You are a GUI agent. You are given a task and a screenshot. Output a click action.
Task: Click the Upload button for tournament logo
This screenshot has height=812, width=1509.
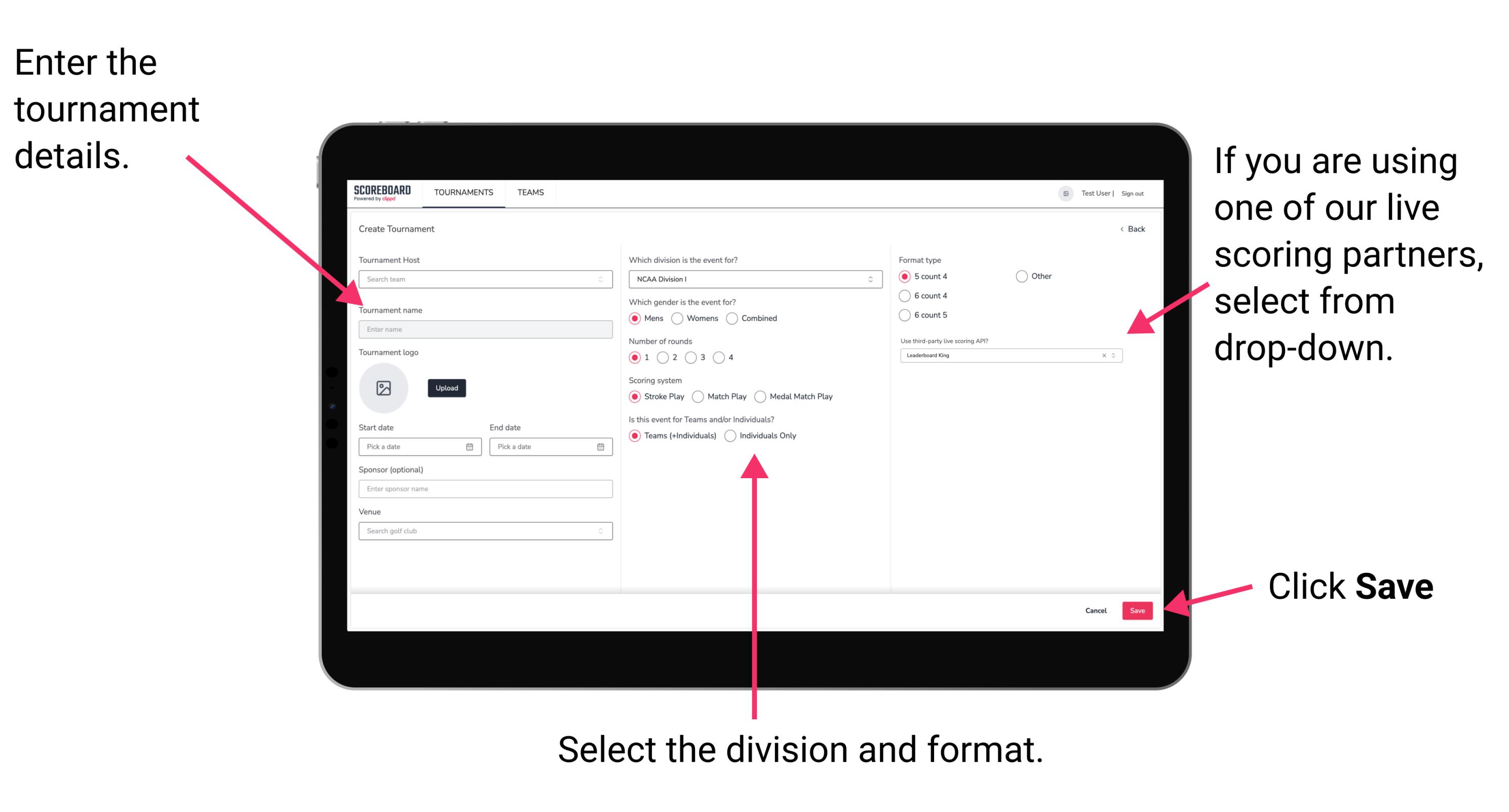point(447,388)
